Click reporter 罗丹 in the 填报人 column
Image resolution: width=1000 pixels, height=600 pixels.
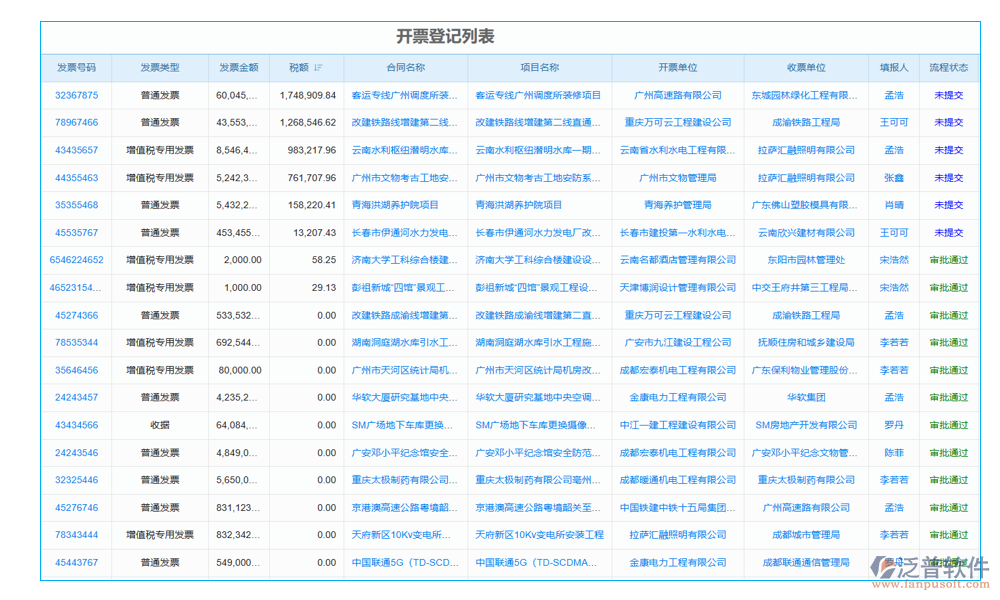[x=893, y=425]
